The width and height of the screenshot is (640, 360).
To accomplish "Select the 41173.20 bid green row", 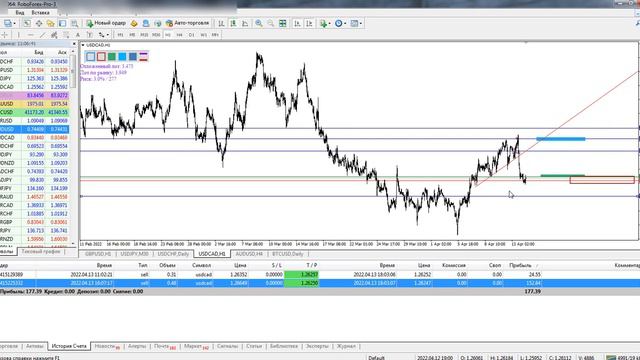I will [35, 112].
